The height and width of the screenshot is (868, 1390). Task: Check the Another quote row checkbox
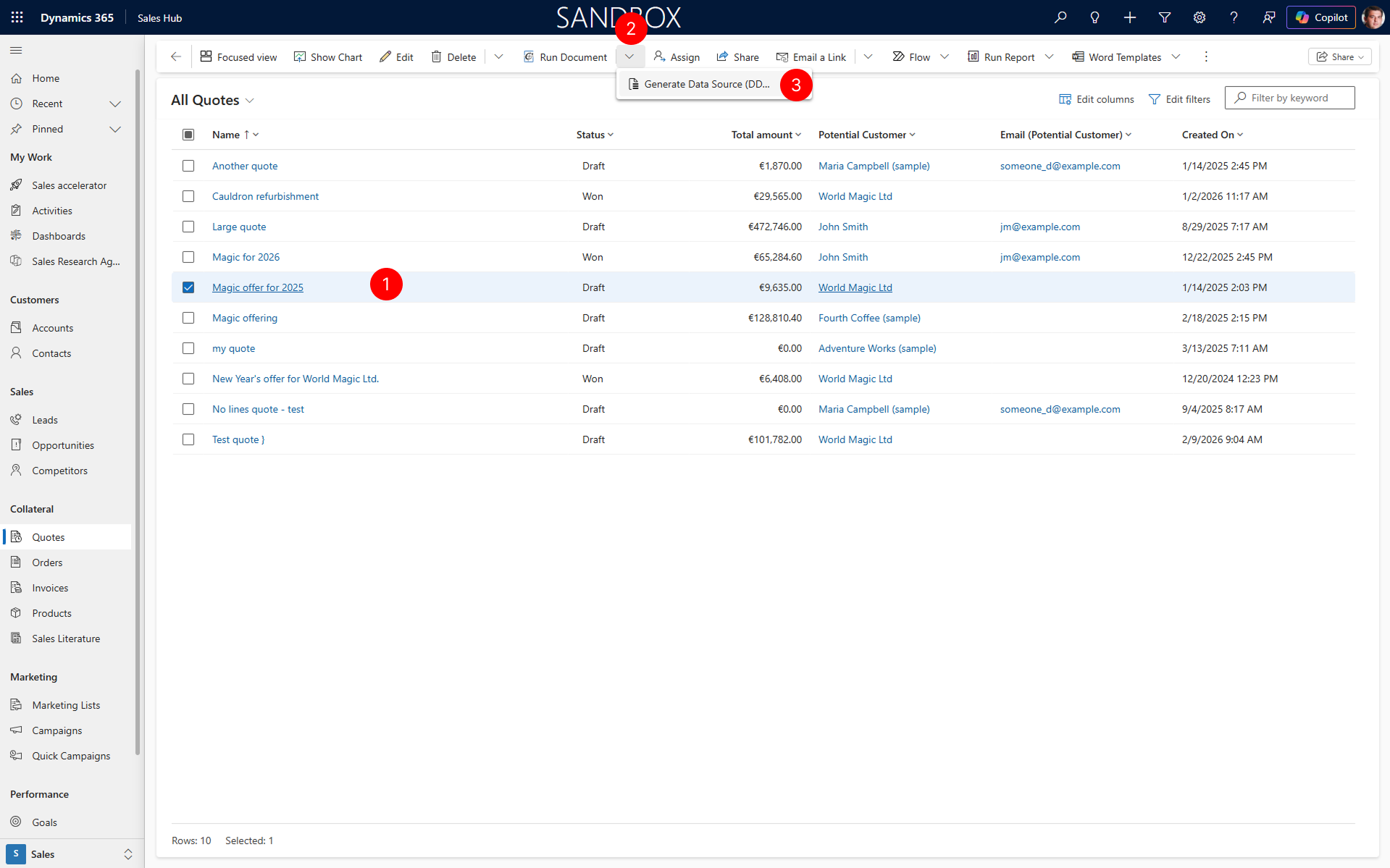point(188,166)
